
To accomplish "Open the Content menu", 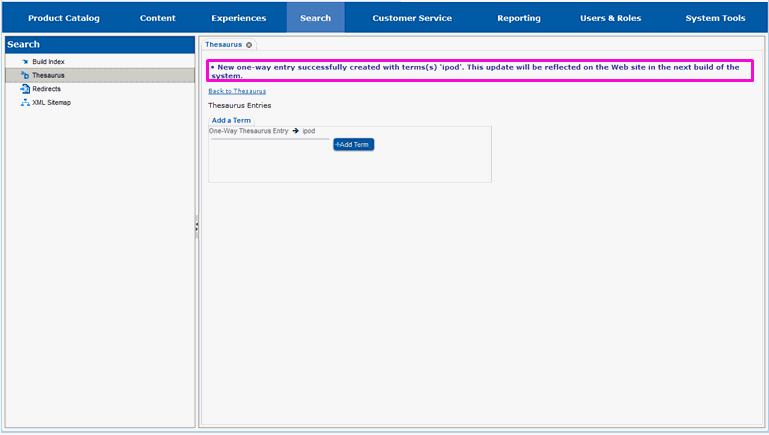I will (x=157, y=18).
